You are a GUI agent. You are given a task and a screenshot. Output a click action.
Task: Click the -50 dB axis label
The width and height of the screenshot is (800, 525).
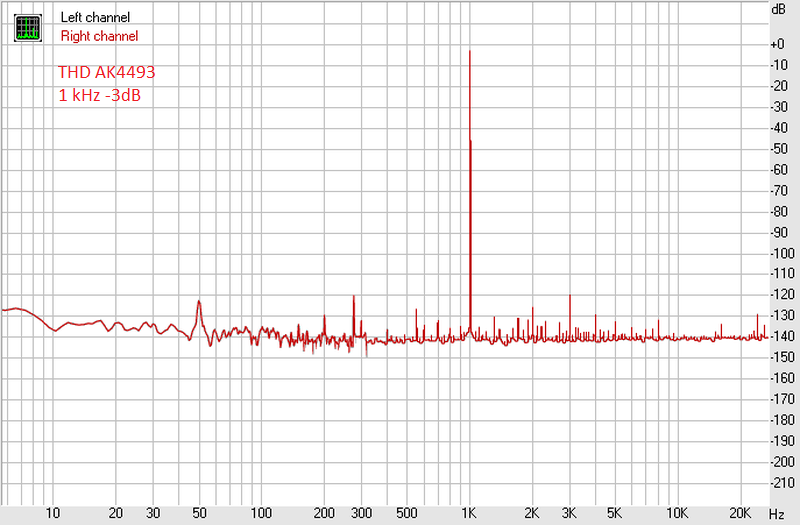779,149
